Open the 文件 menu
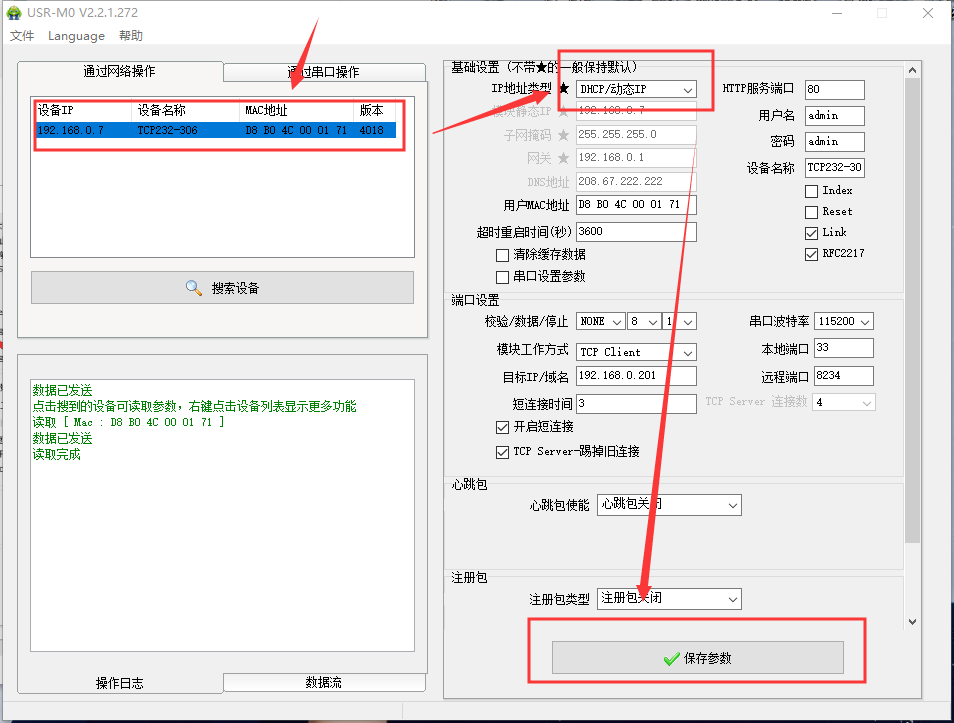954x723 pixels. click(22, 36)
